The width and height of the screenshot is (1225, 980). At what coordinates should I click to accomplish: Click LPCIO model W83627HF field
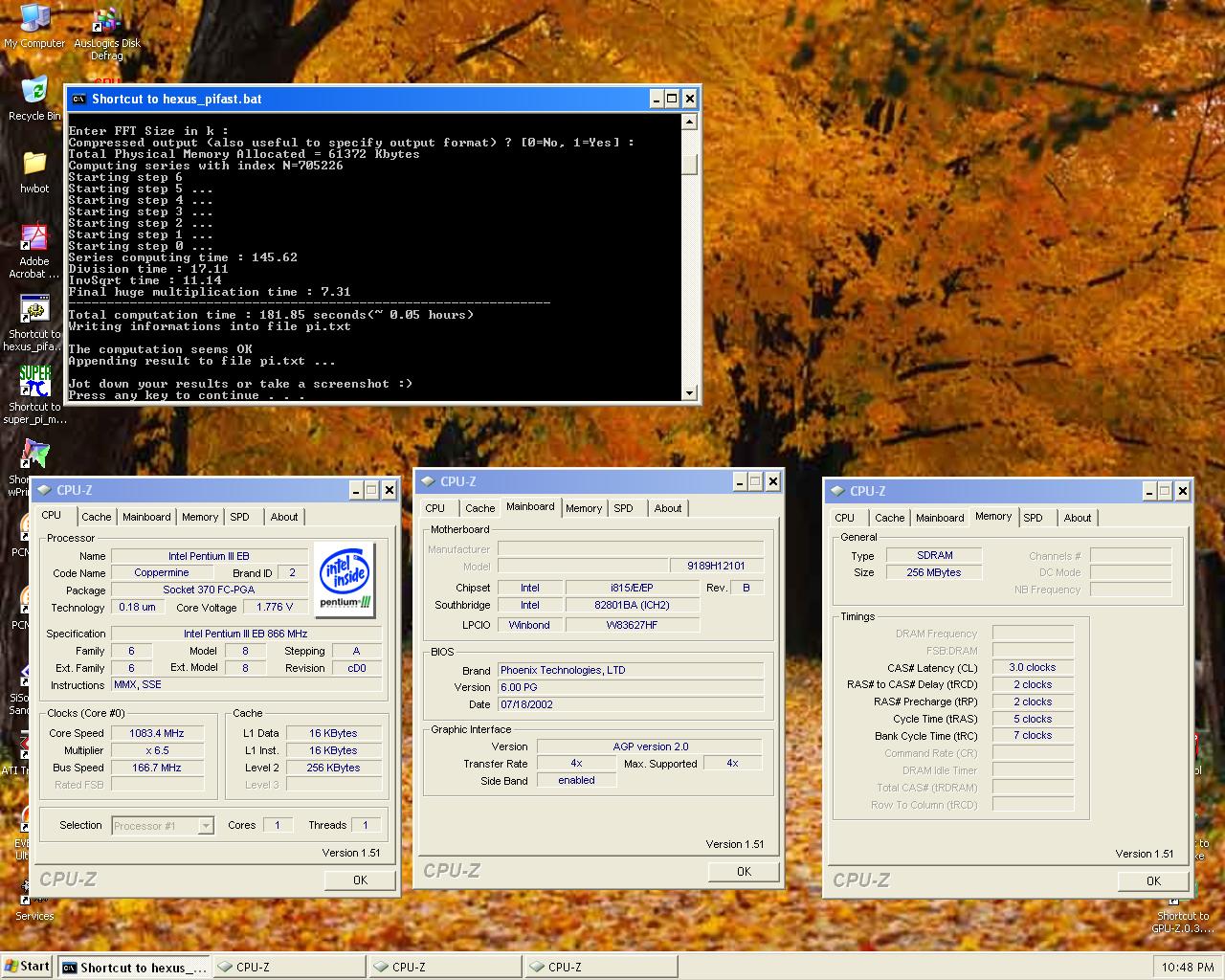click(x=632, y=625)
